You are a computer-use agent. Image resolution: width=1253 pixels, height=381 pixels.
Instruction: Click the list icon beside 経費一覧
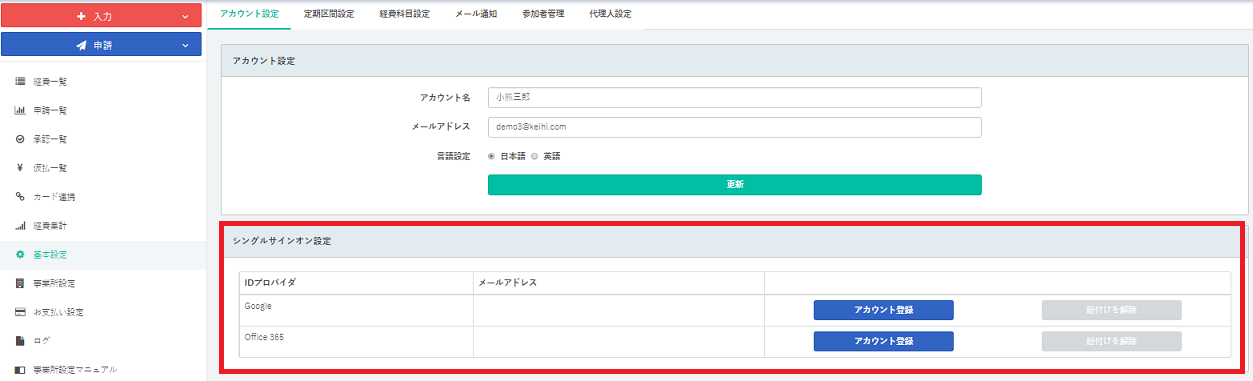click(20, 81)
